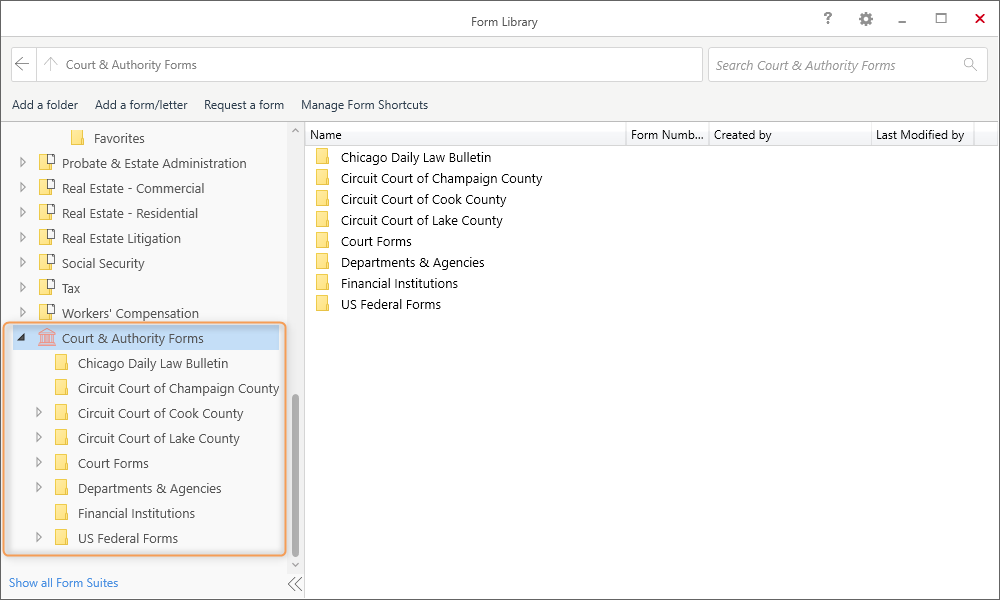
Task: Click Request a form
Action: (244, 105)
